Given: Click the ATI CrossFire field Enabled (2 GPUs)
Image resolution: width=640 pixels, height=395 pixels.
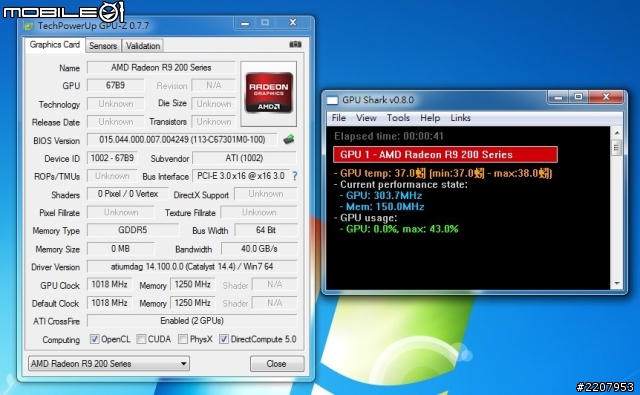Looking at the screenshot, I should click(192, 321).
